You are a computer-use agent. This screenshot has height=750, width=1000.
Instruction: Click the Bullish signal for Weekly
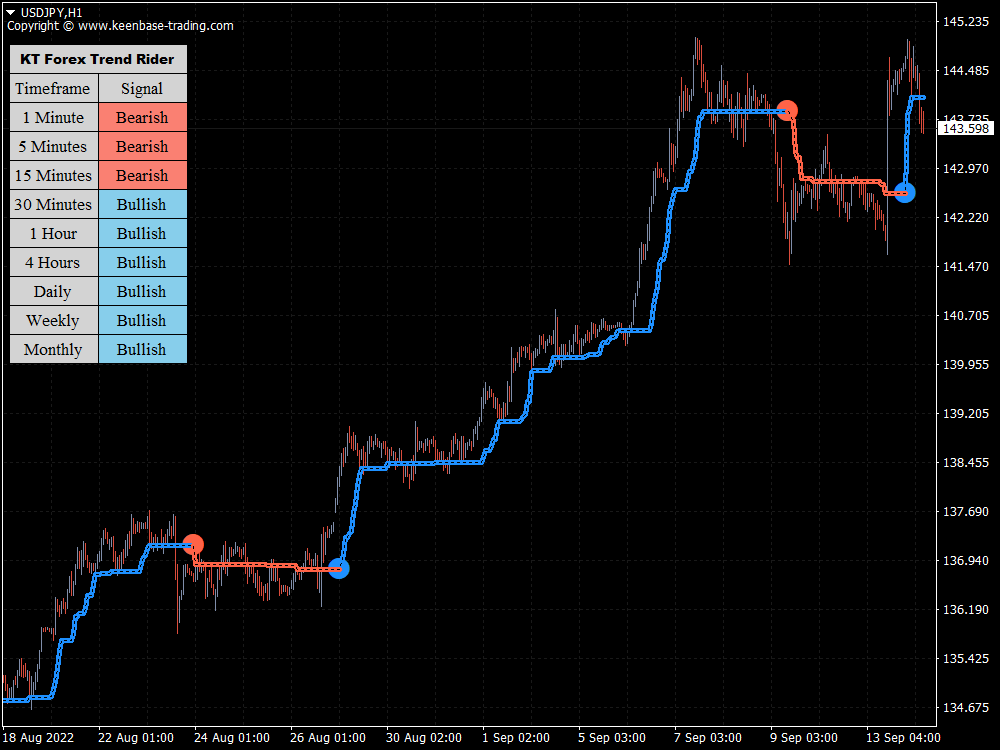(143, 320)
